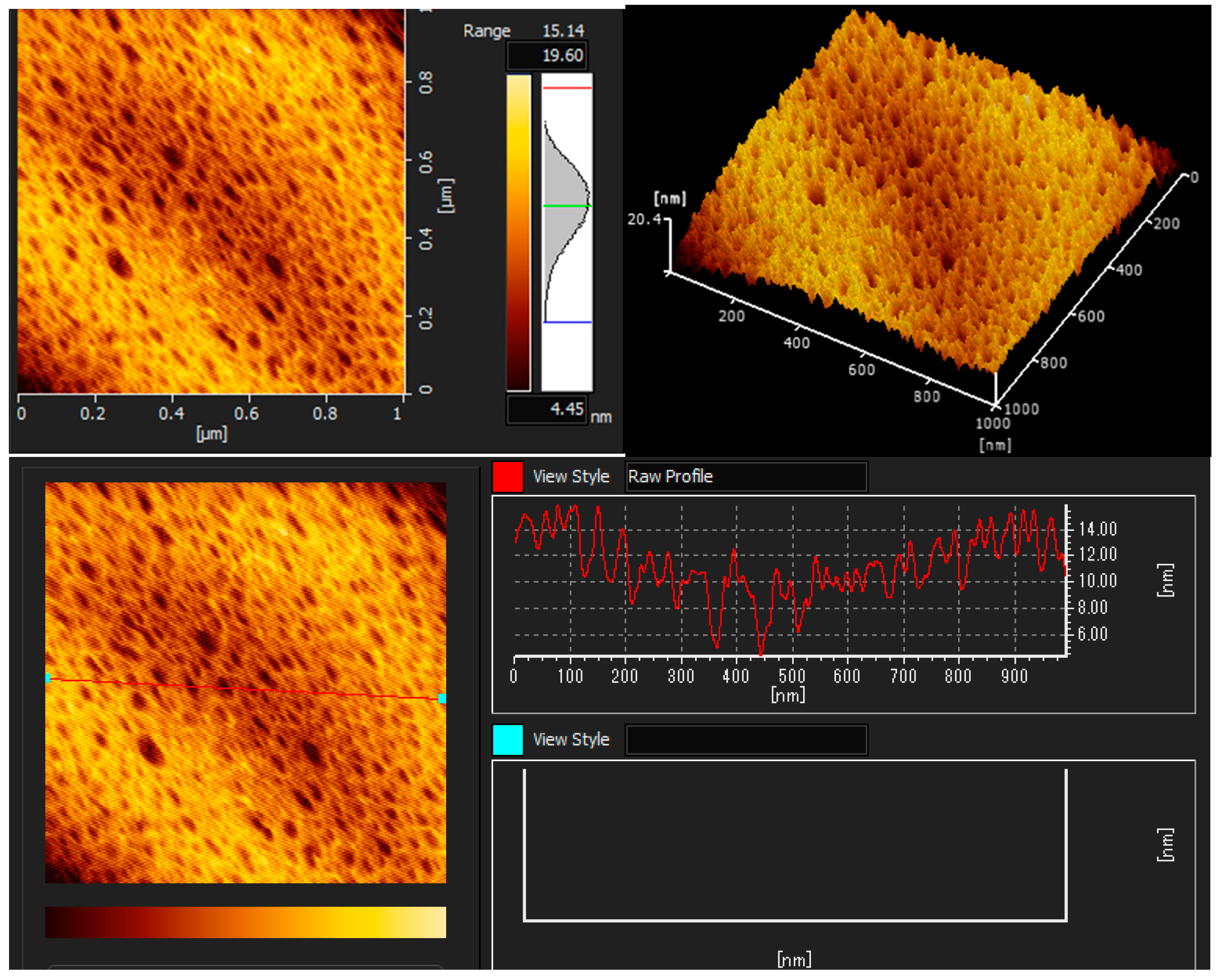Click the red upper limit line on histogram
1221x980 pixels.
567,88
